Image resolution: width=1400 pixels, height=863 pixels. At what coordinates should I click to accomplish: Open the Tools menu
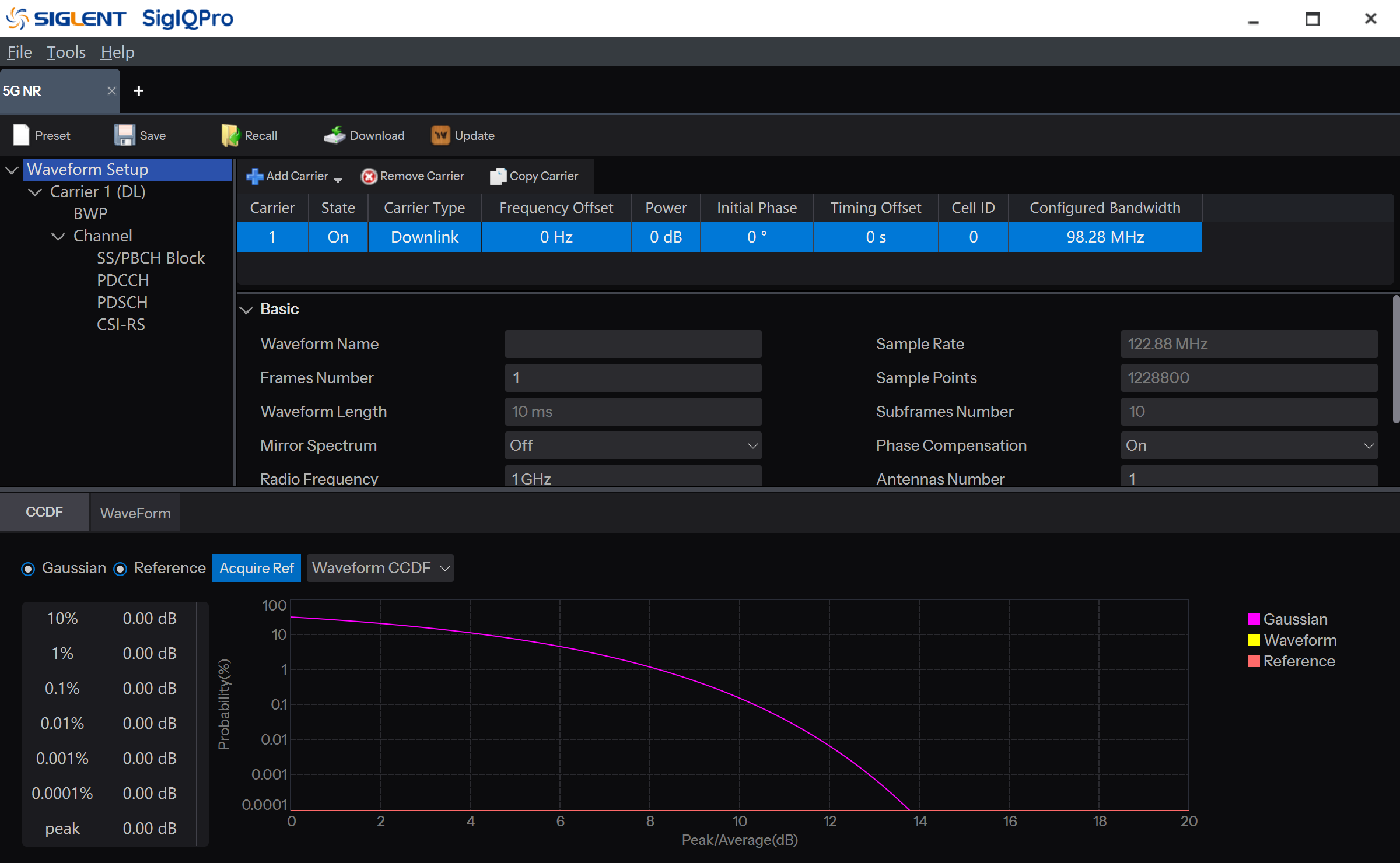pyautogui.click(x=66, y=52)
